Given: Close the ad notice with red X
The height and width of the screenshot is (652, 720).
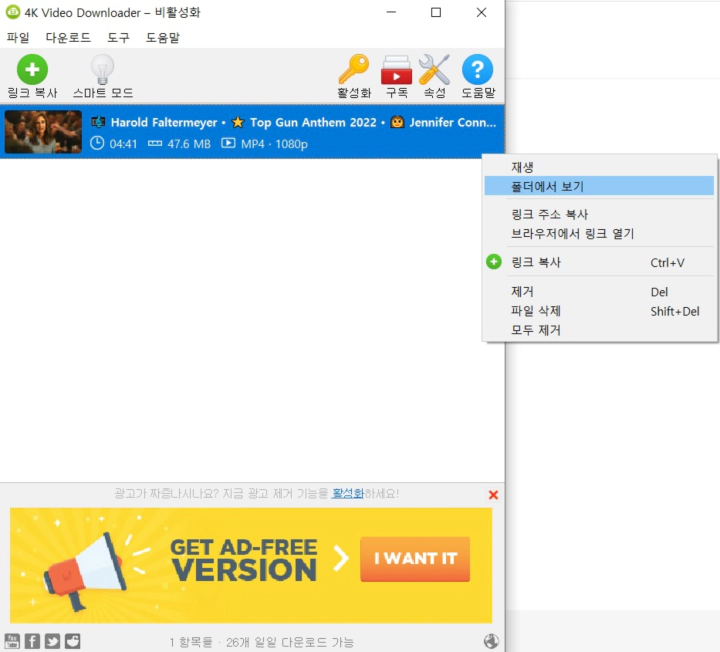Looking at the screenshot, I should pyautogui.click(x=493, y=495).
